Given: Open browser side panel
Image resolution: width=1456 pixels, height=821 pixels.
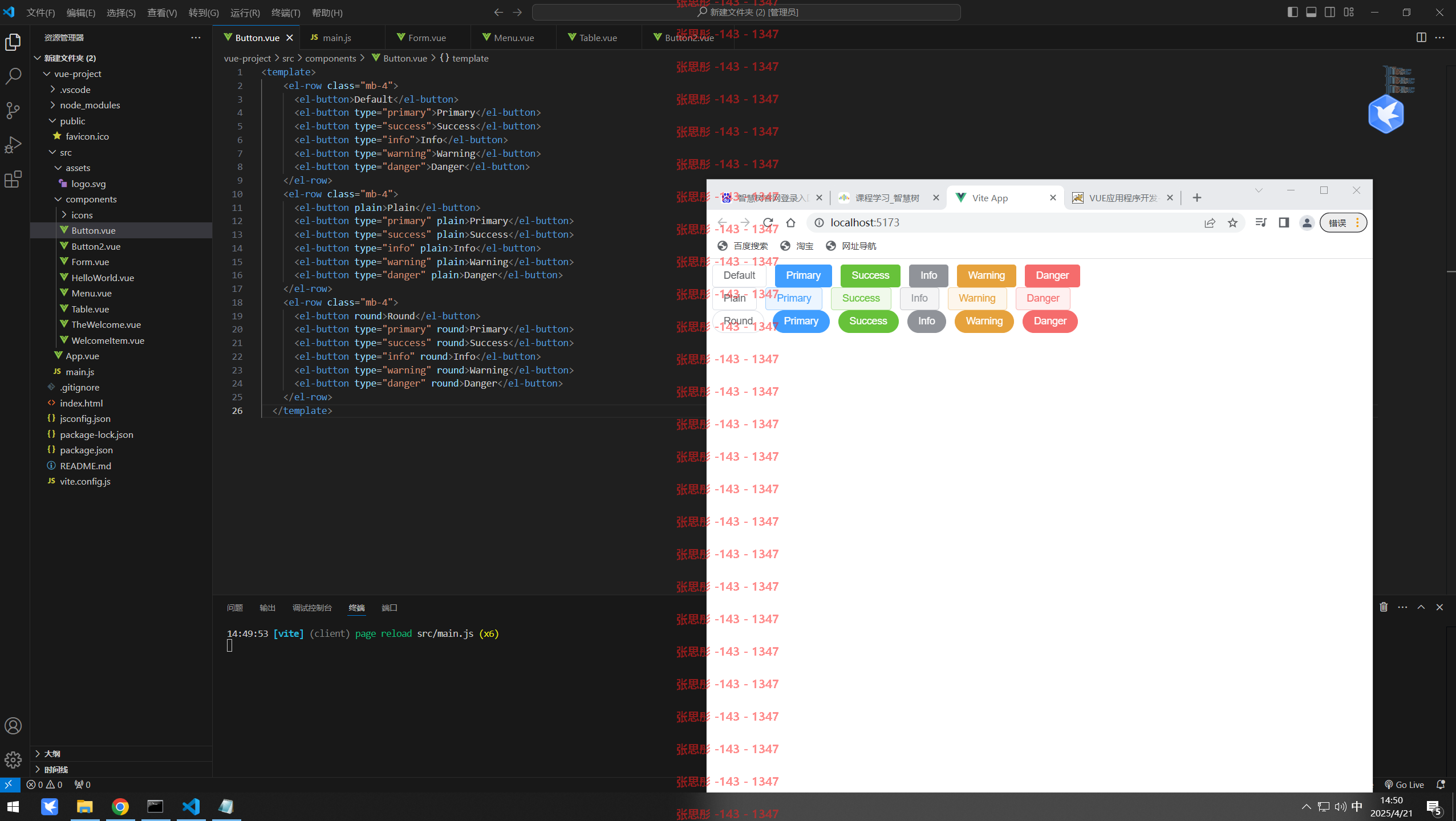Looking at the screenshot, I should point(1283,222).
